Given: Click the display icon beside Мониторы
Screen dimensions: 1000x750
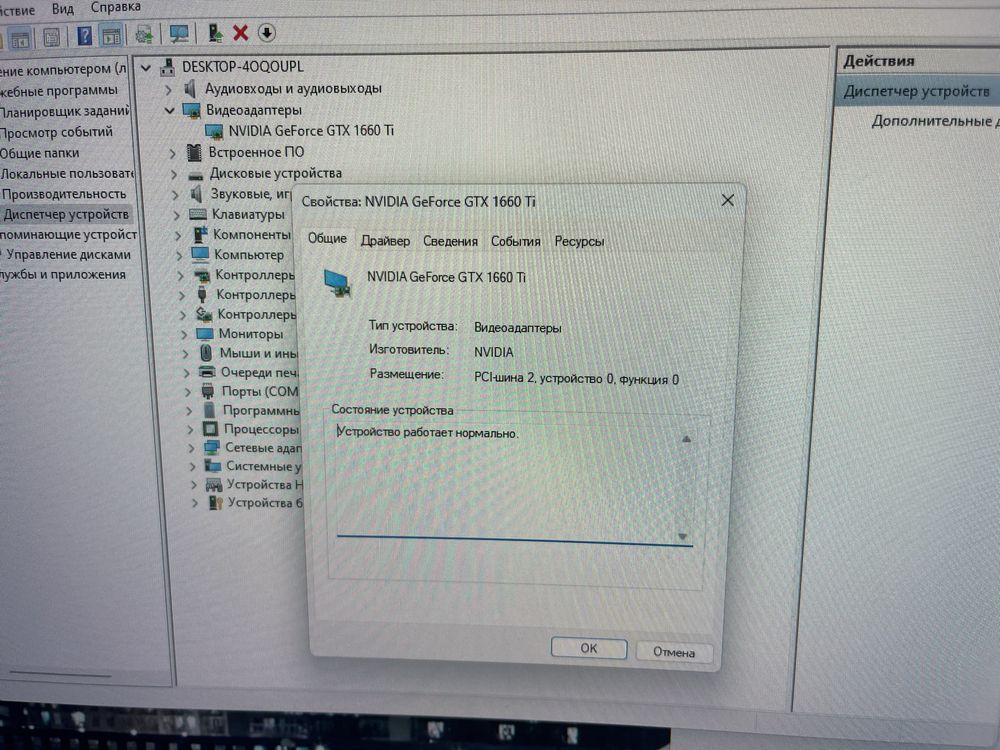Looking at the screenshot, I should tap(205, 334).
